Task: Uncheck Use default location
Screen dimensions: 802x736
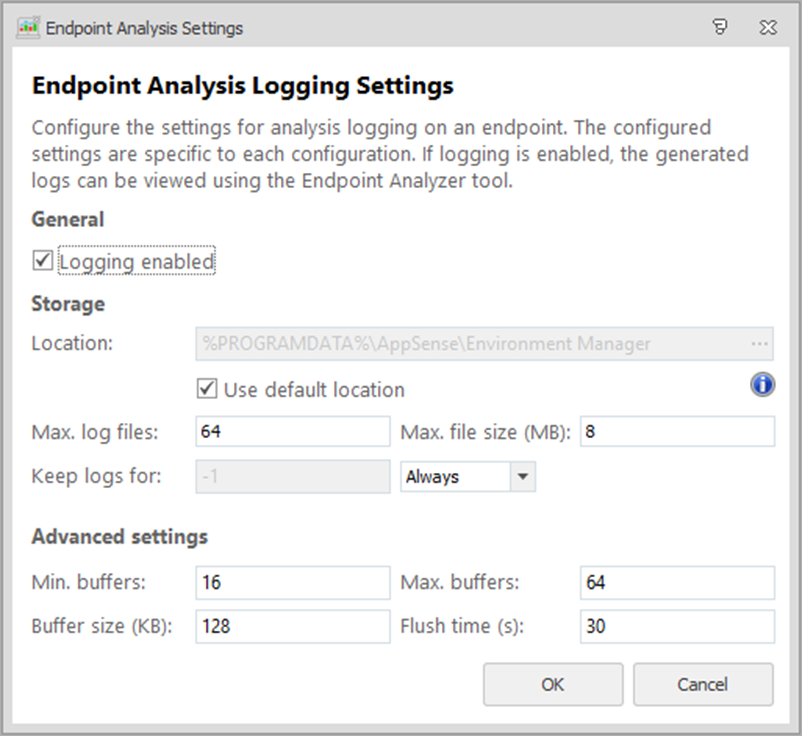Action: click(x=208, y=389)
